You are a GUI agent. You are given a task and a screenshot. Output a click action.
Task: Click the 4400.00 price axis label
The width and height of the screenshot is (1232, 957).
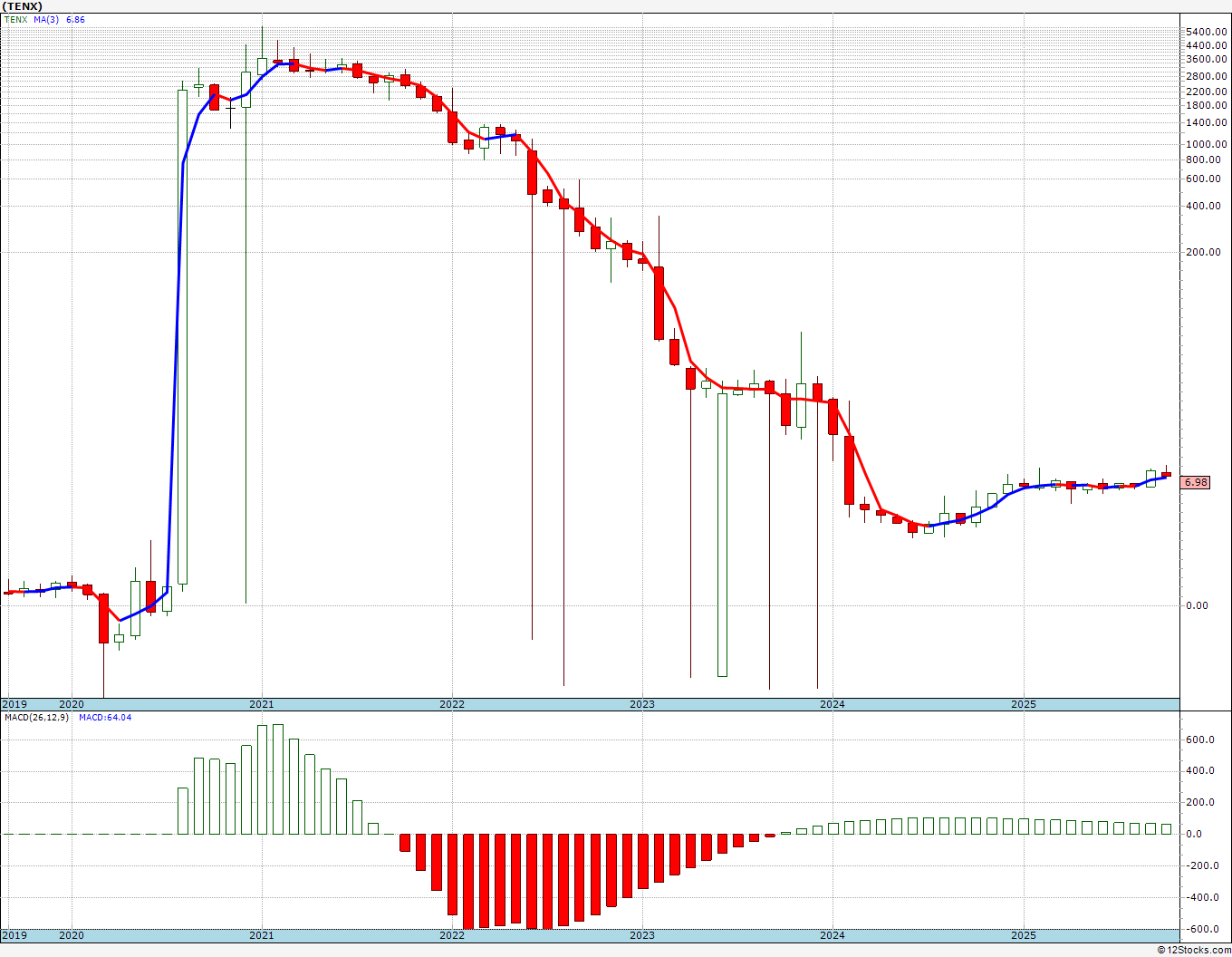(1207, 45)
